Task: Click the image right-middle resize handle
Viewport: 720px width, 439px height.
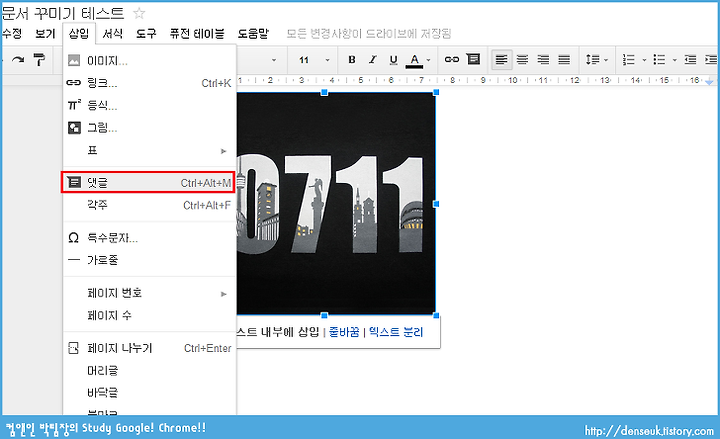Action: (x=436, y=203)
